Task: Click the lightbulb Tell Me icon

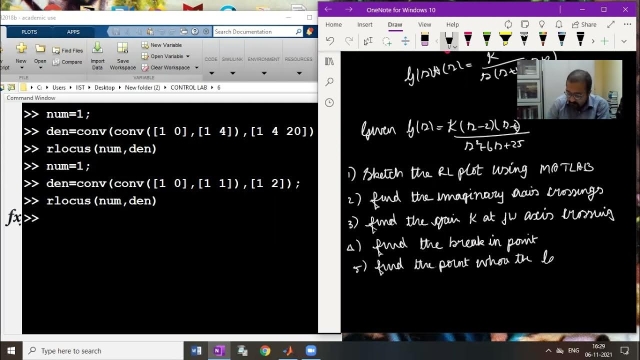Action: tap(542, 24)
